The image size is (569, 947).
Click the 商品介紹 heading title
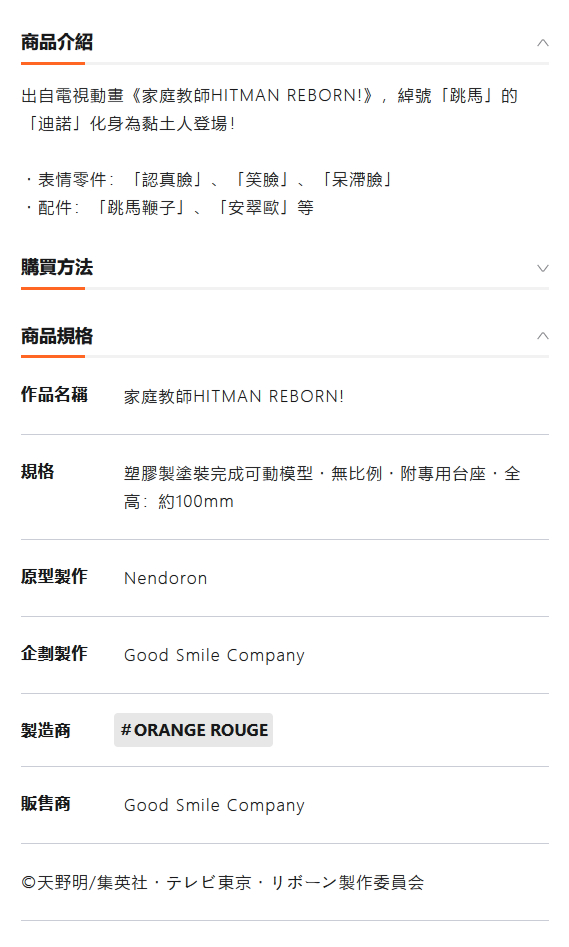tap(57, 42)
